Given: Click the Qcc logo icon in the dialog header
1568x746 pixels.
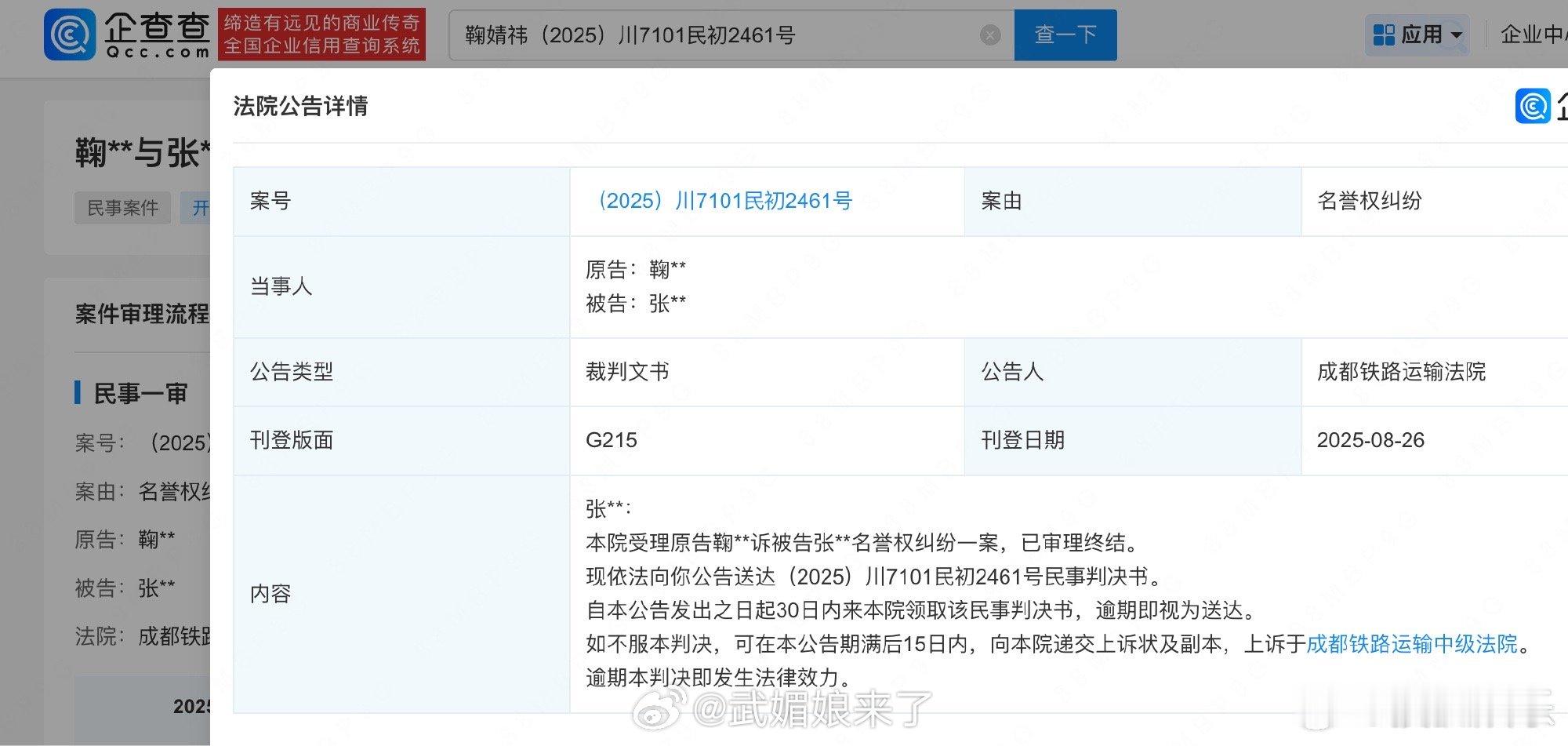Looking at the screenshot, I should tap(1532, 106).
